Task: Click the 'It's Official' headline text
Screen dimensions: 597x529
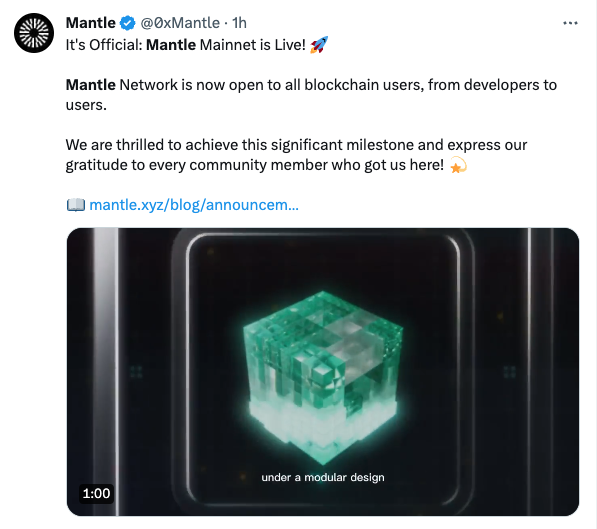Action: click(x=104, y=45)
